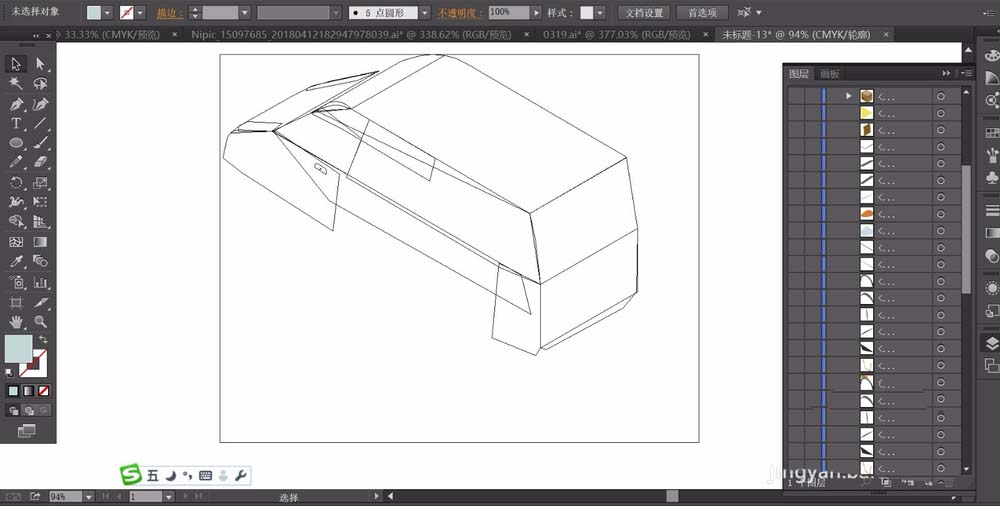Open the Symbols panel club icon
Viewport: 1000px width, 506px height.
[992, 177]
